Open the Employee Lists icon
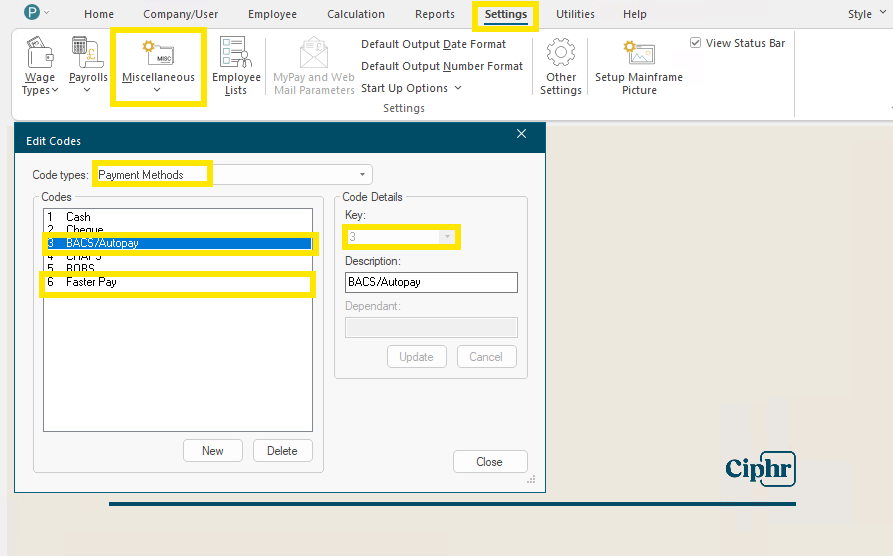The height and width of the screenshot is (556, 893). [x=236, y=52]
